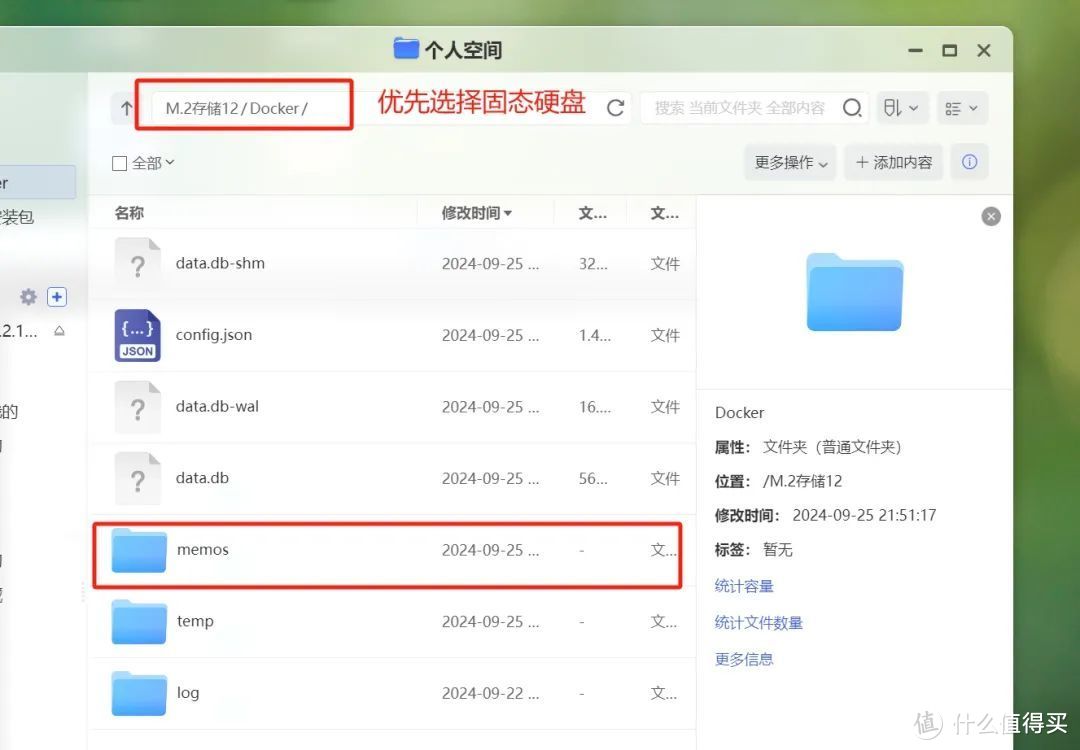
Task: Expand the 更多操作 dropdown
Action: 789,162
